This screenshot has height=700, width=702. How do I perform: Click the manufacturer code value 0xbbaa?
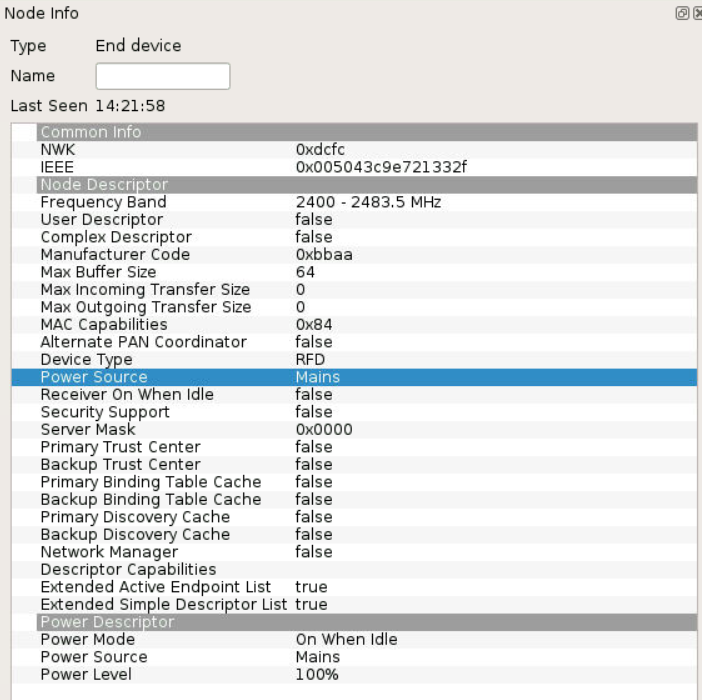(x=324, y=254)
